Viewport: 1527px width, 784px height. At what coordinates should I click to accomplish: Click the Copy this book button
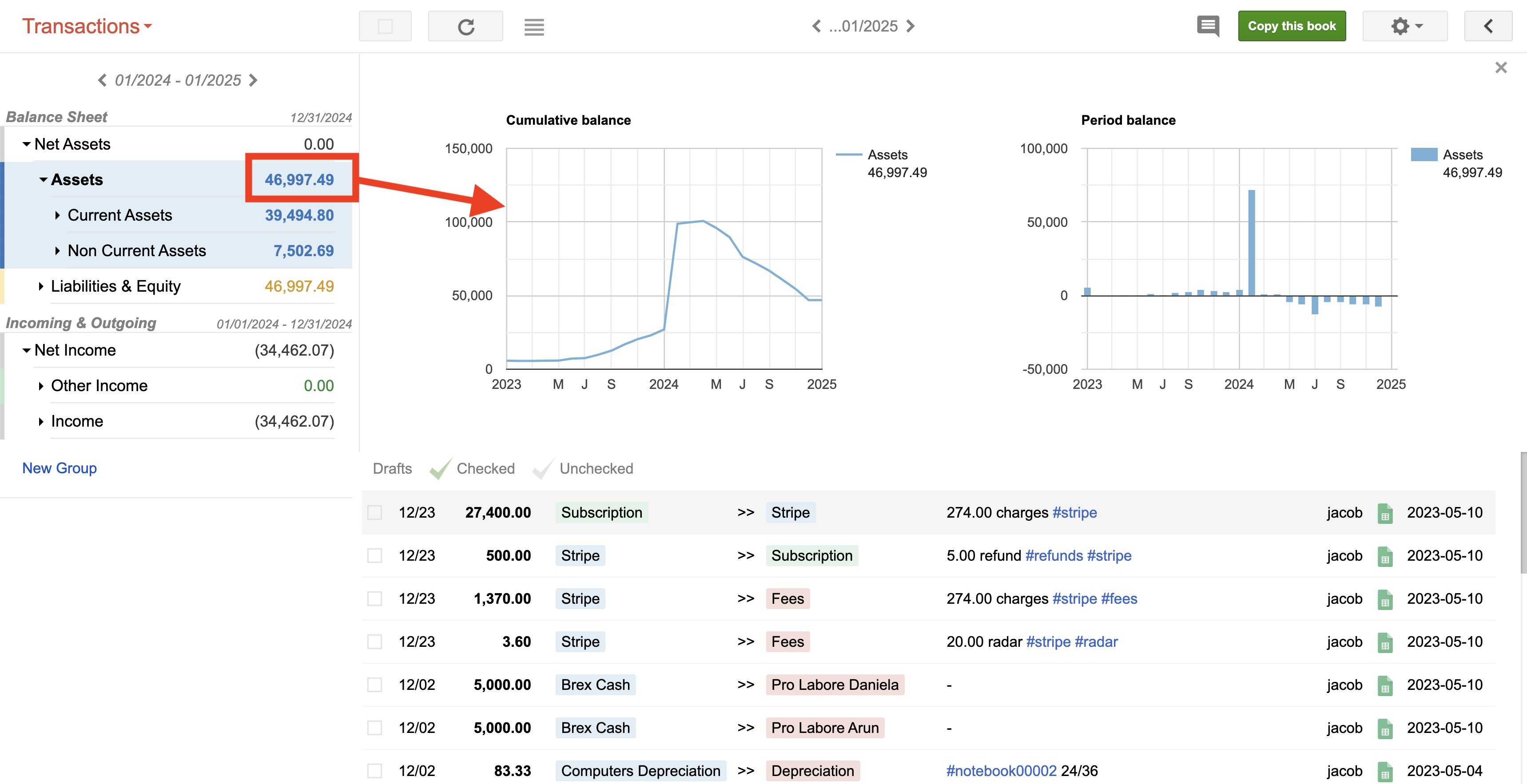click(x=1291, y=26)
